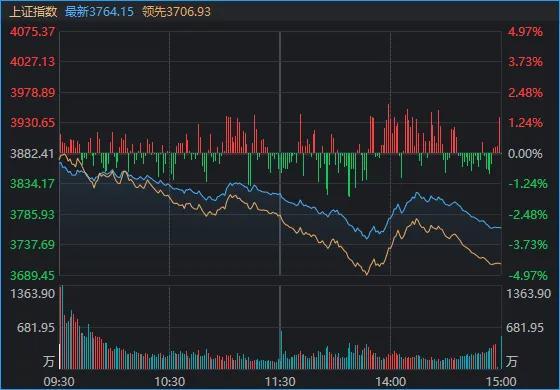
Task: Click the 10:30 time axis label
Action: (169, 382)
